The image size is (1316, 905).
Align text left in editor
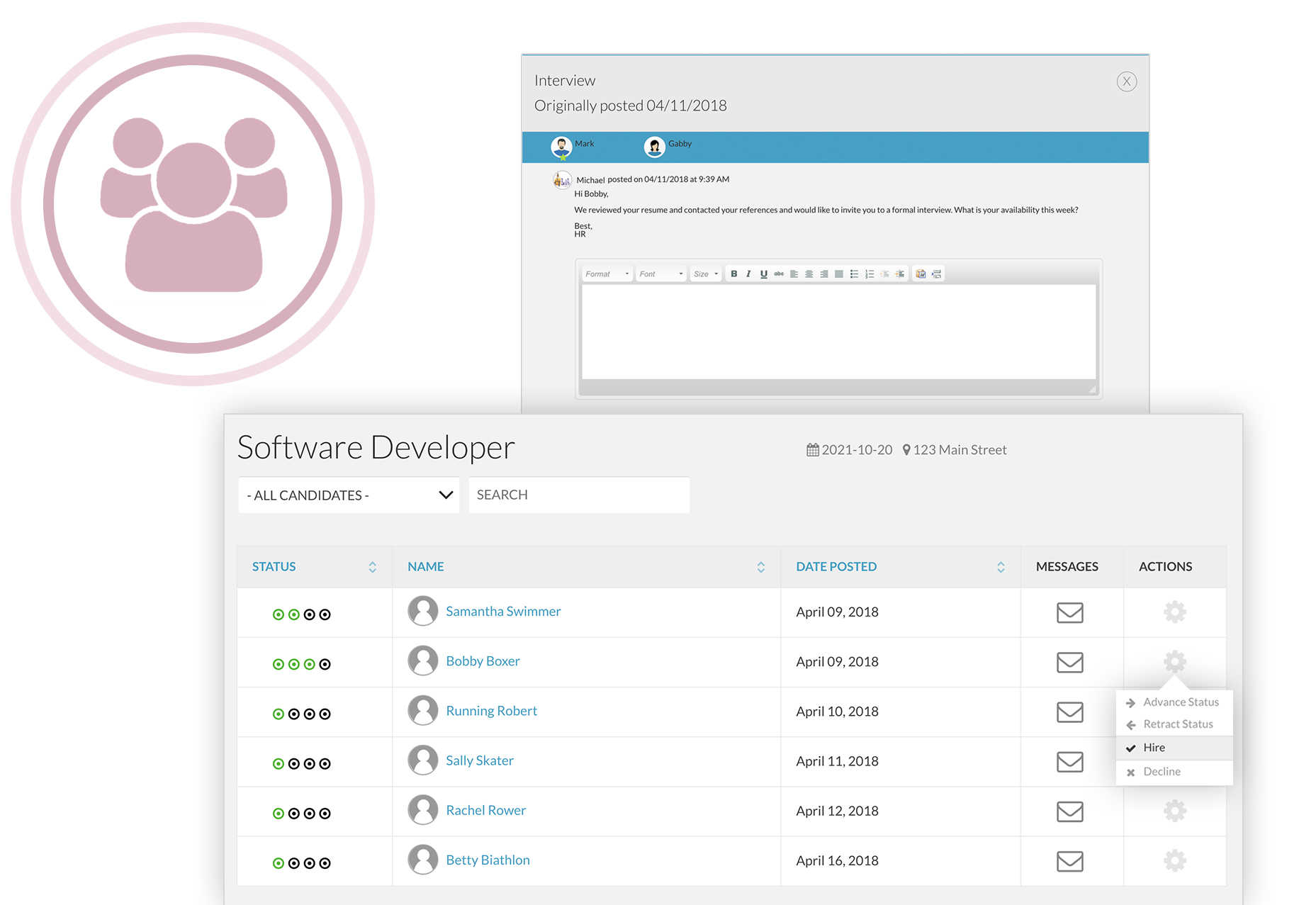pyautogui.click(x=794, y=274)
